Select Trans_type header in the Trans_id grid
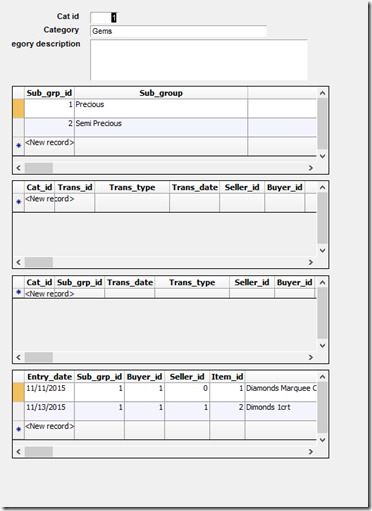Screen dimensions: 372x511 pos(132,187)
